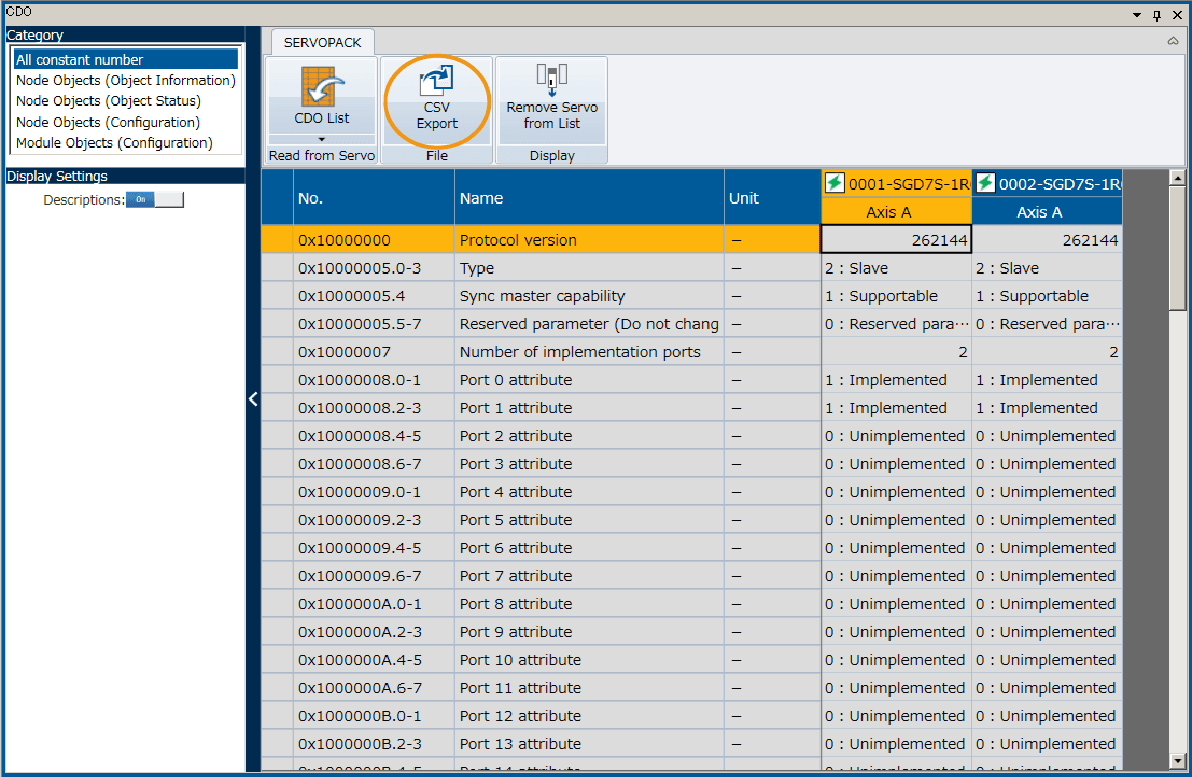The height and width of the screenshot is (777, 1192).
Task: Select the Protocol version value cell 262144
Action: (896, 240)
